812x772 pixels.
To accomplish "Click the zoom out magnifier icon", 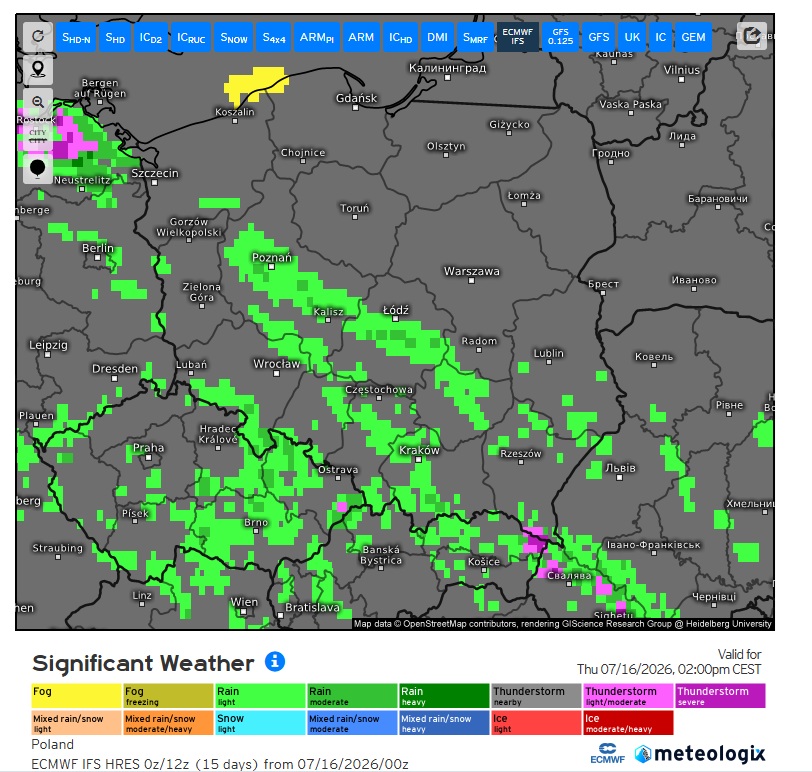I will coord(38,102).
